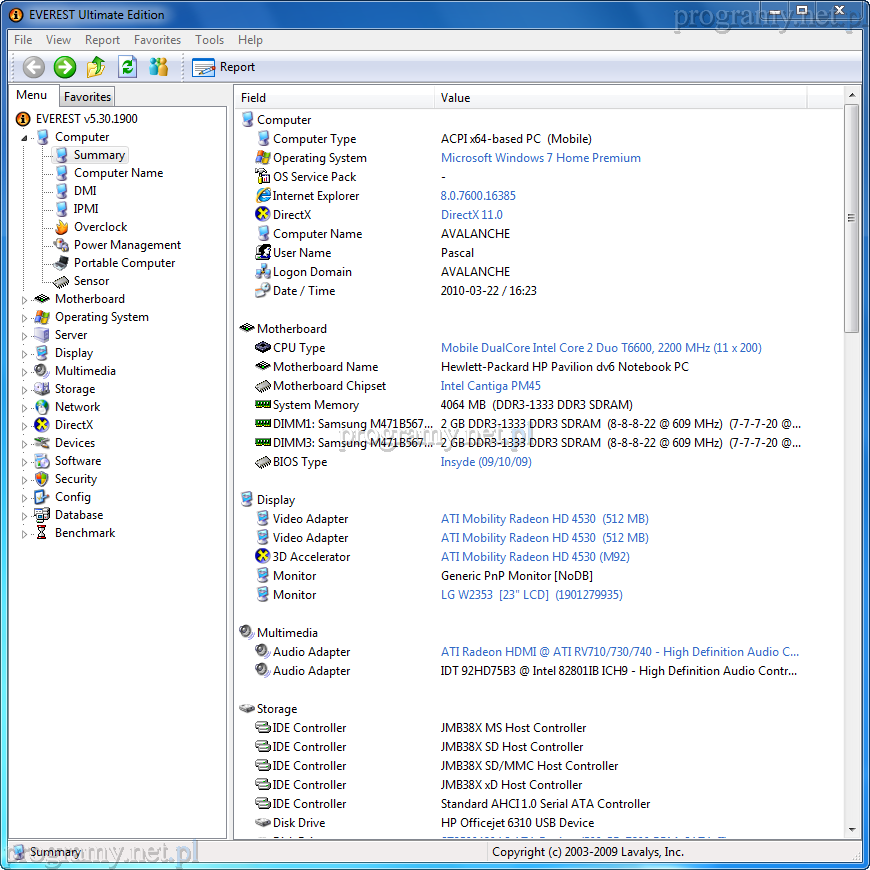870x870 pixels.
Task: Expand the DirectX tree node
Action: coord(25,425)
